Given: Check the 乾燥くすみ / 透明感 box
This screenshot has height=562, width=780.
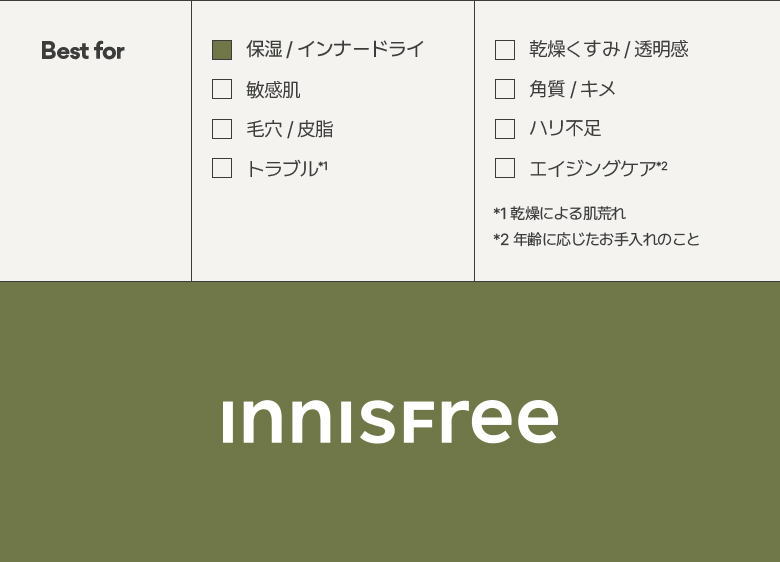Looking at the screenshot, I should pos(505,50).
